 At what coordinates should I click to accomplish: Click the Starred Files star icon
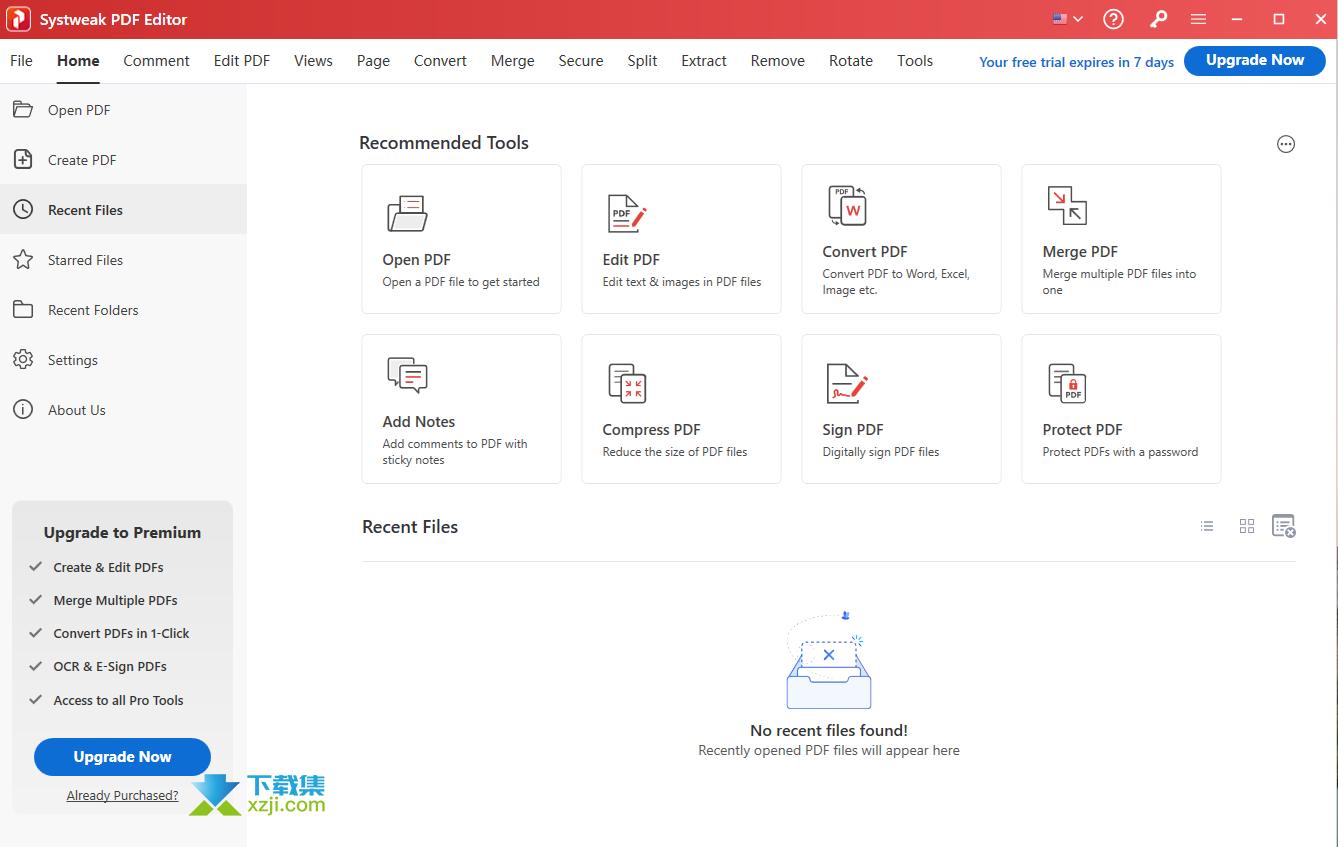tap(23, 259)
